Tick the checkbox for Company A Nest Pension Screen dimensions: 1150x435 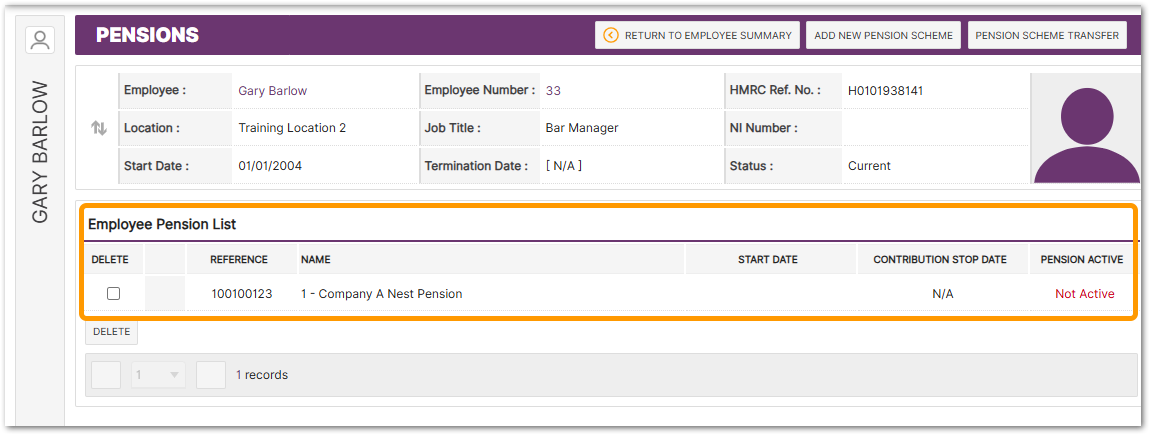[113, 294]
